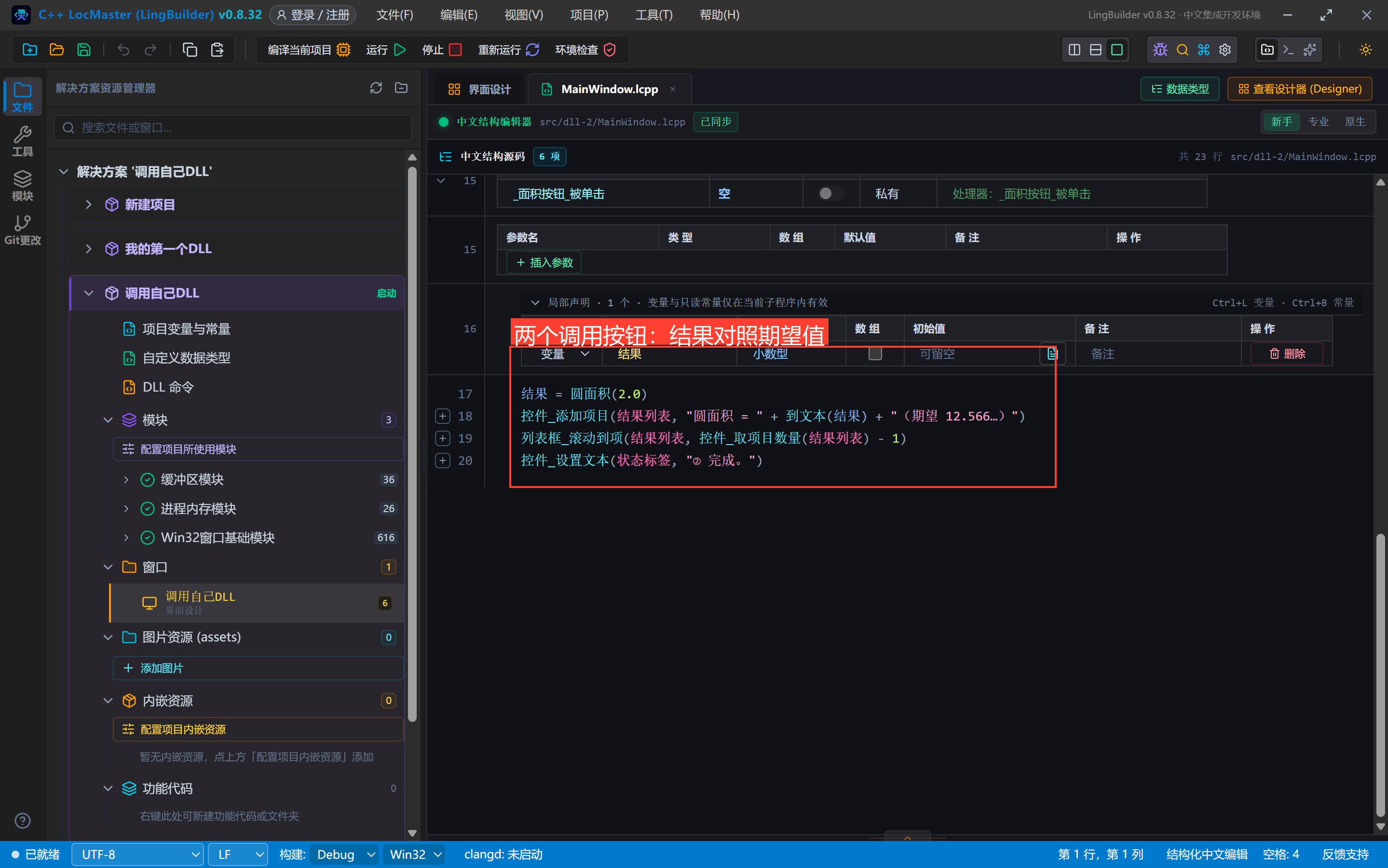1388x868 pixels.
Task: Click the new project icon in toolbar
Action: 30,50
